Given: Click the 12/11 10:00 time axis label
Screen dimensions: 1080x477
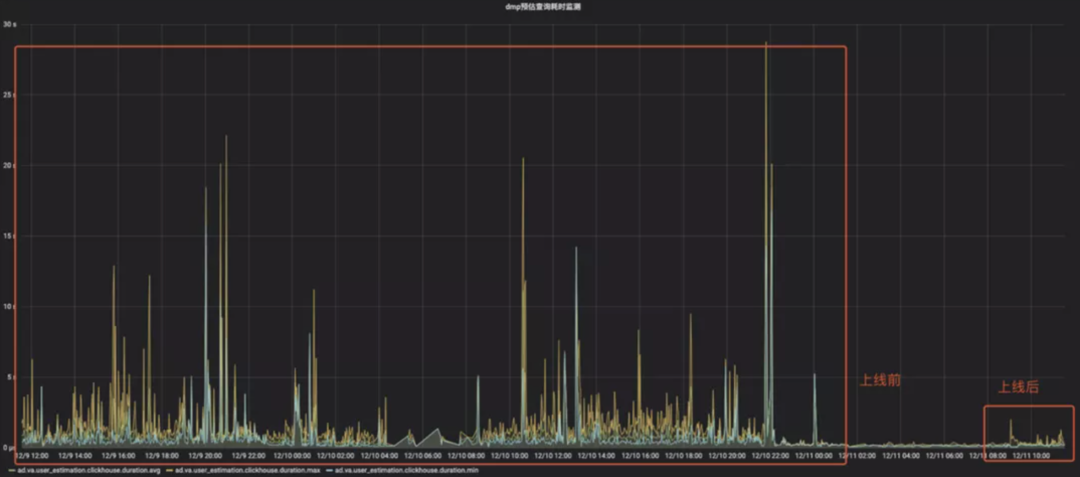Looking at the screenshot, I should 1030,456.
